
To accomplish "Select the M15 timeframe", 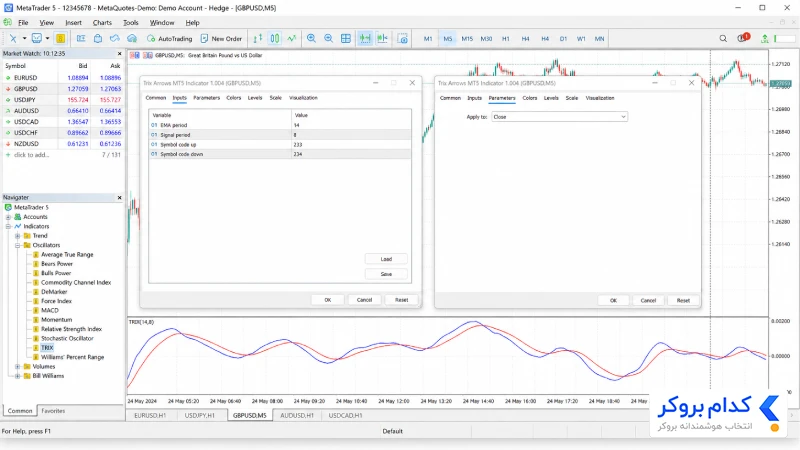I will (x=467, y=39).
